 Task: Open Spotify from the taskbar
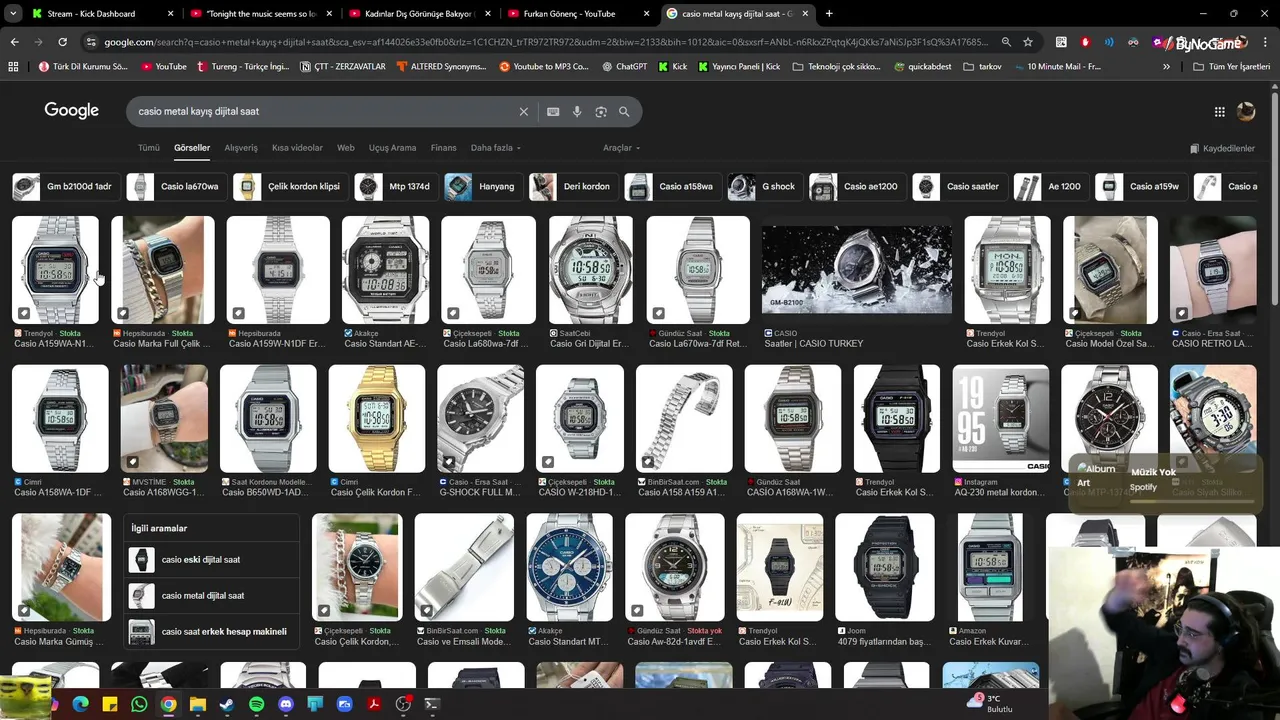tap(256, 704)
